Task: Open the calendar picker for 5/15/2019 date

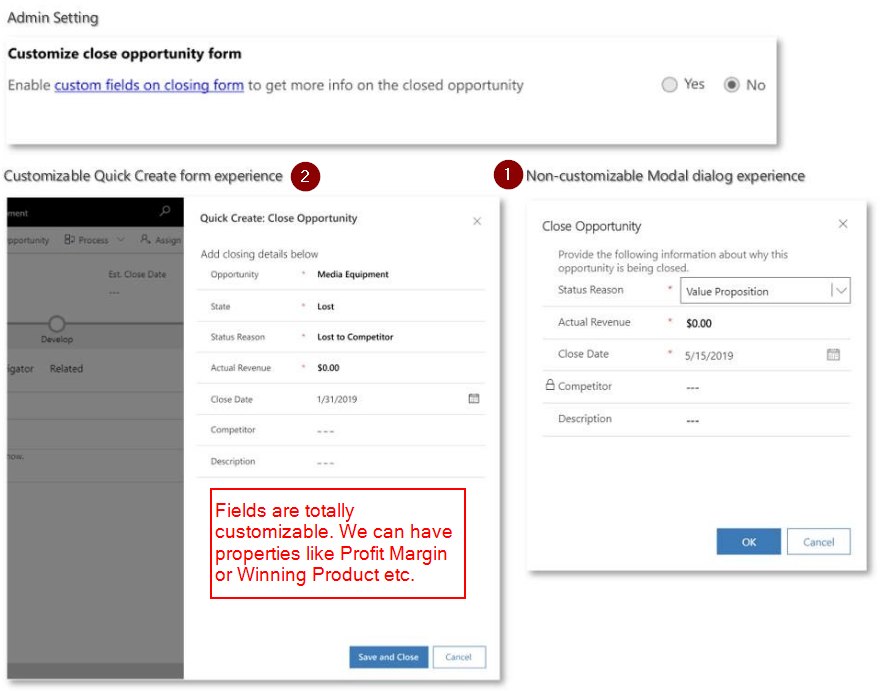Action: [x=833, y=355]
